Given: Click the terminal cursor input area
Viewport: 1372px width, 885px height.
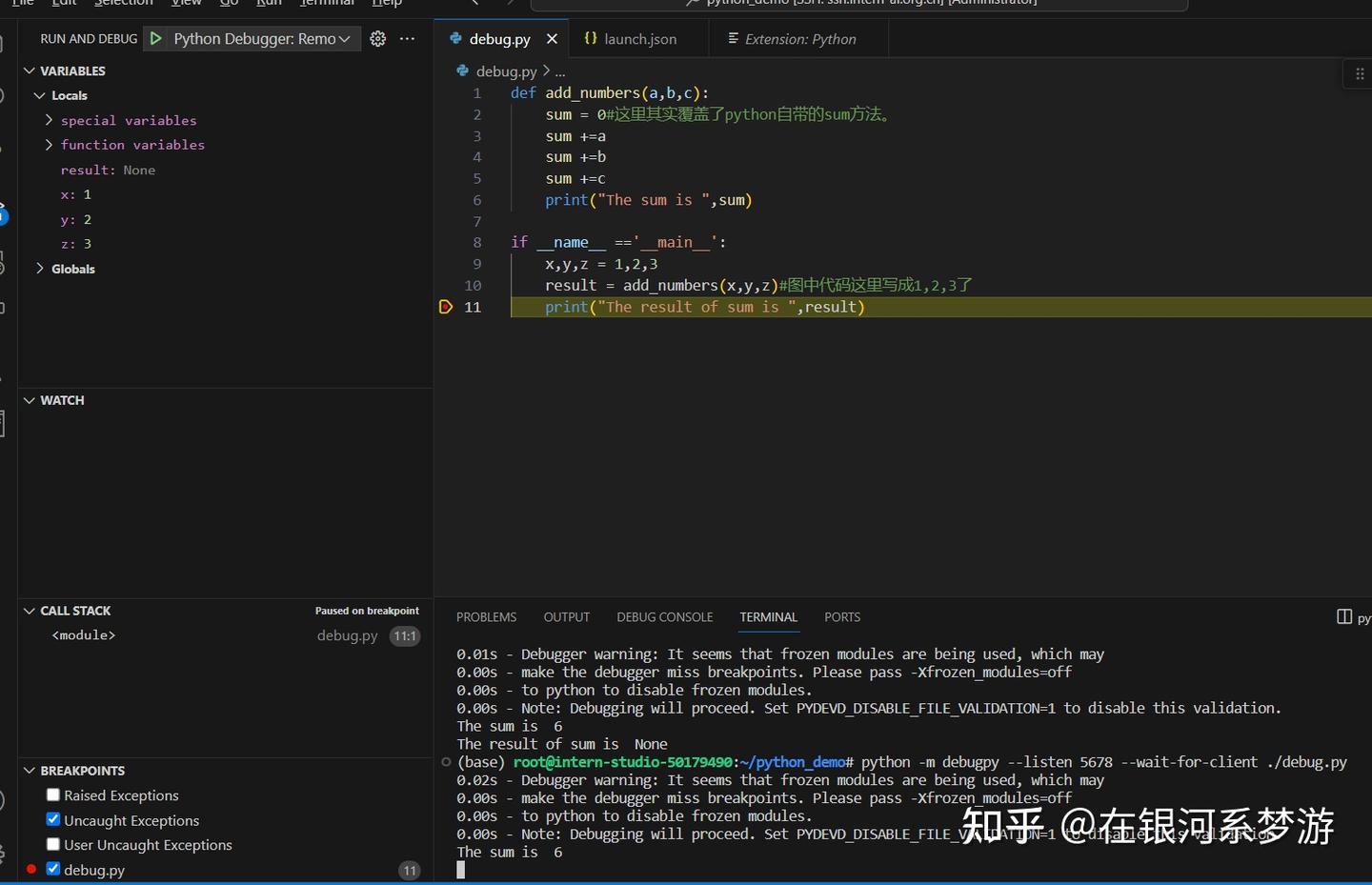Looking at the screenshot, I should click(x=461, y=870).
